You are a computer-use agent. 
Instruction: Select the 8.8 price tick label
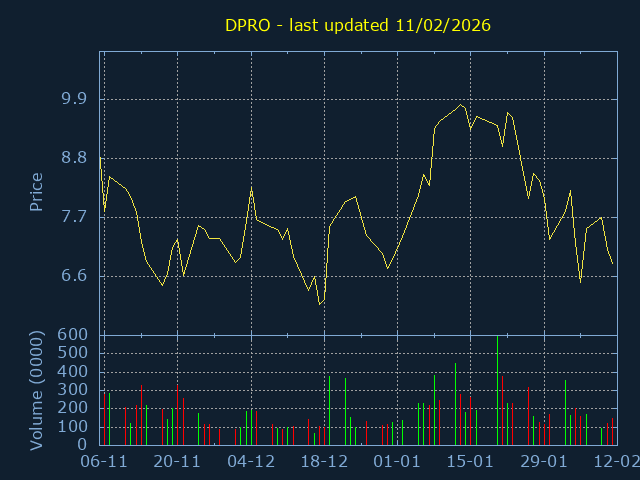74,158
